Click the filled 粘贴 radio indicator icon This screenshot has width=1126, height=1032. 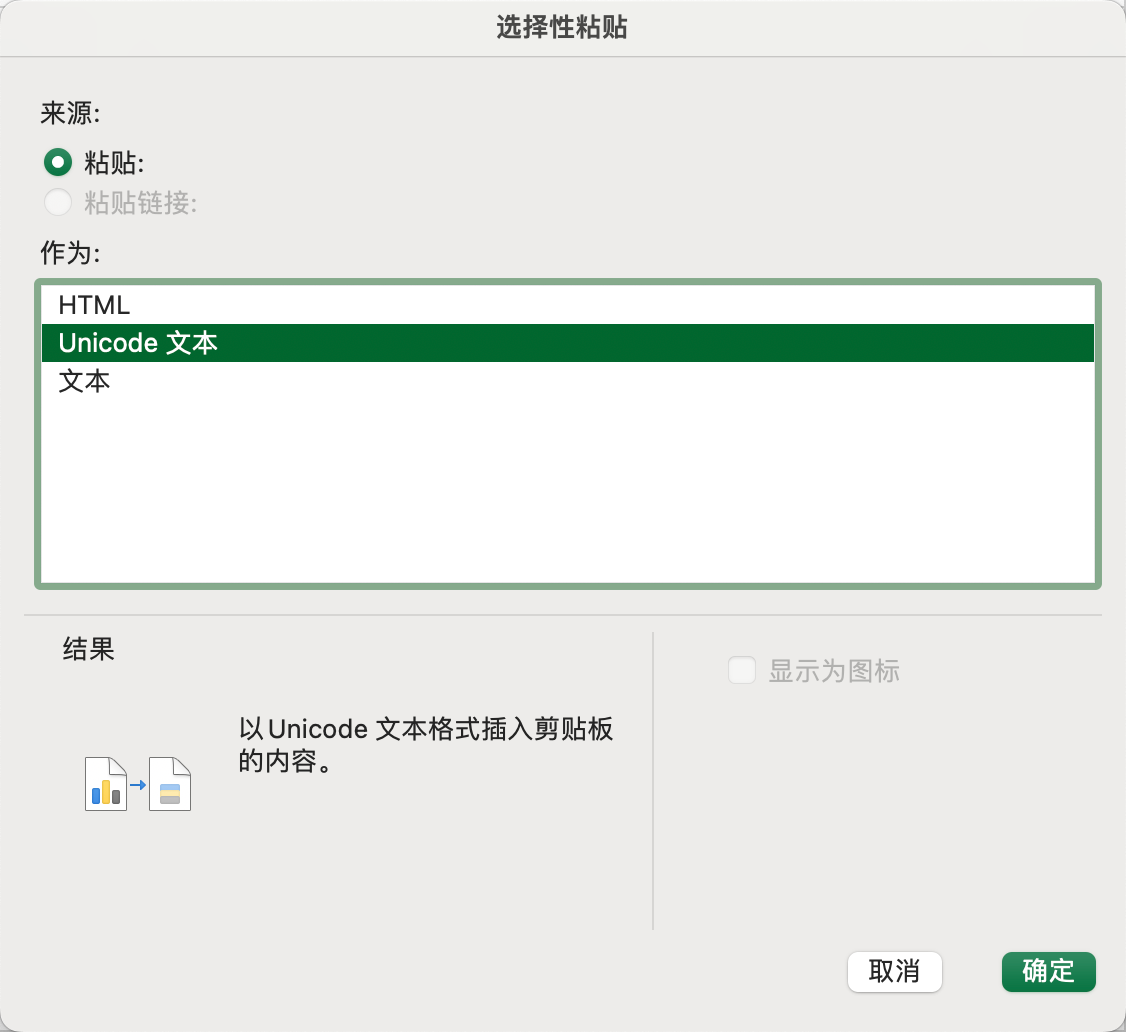(x=57, y=162)
